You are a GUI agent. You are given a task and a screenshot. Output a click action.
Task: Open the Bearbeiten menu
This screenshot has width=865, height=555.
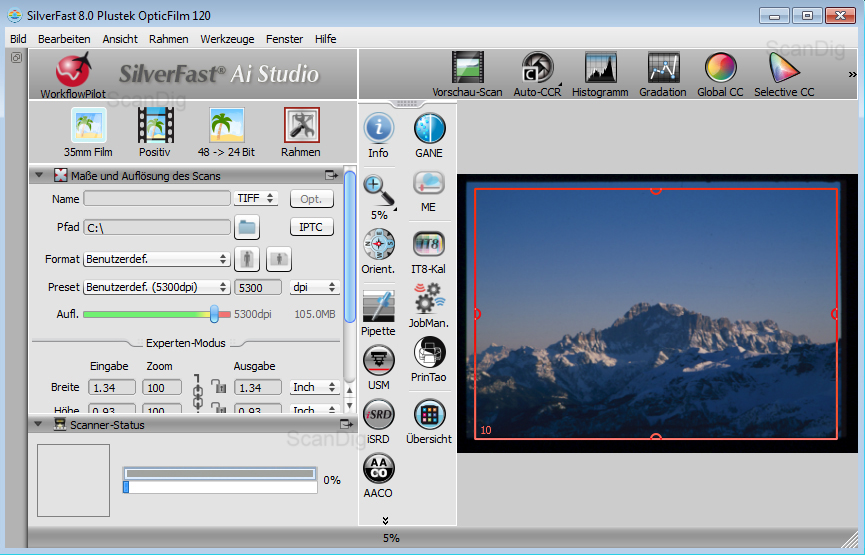64,39
